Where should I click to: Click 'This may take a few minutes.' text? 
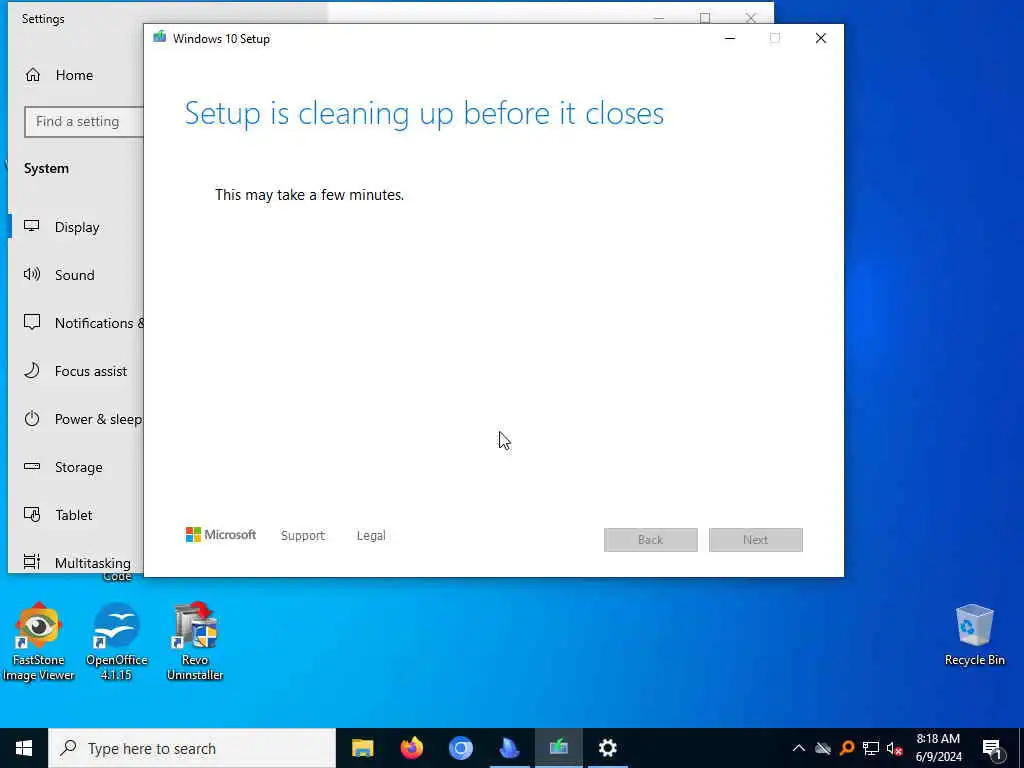point(310,195)
